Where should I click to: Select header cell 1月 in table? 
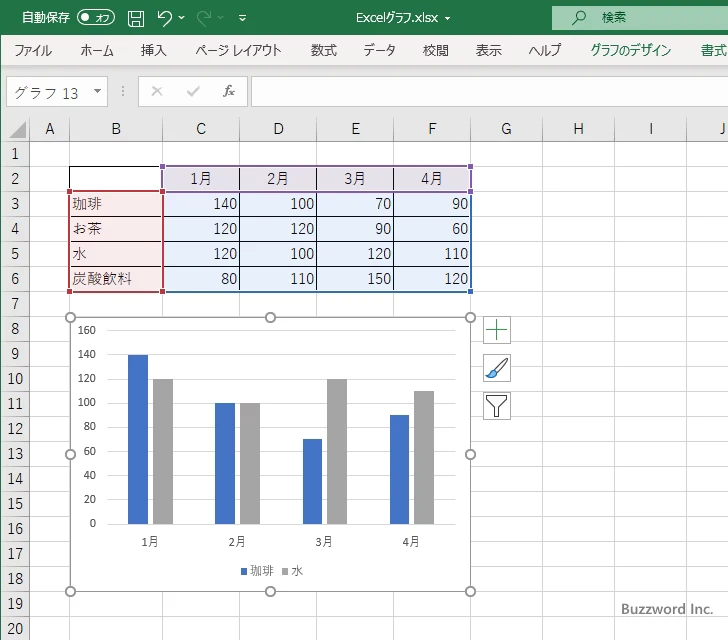tap(201, 178)
